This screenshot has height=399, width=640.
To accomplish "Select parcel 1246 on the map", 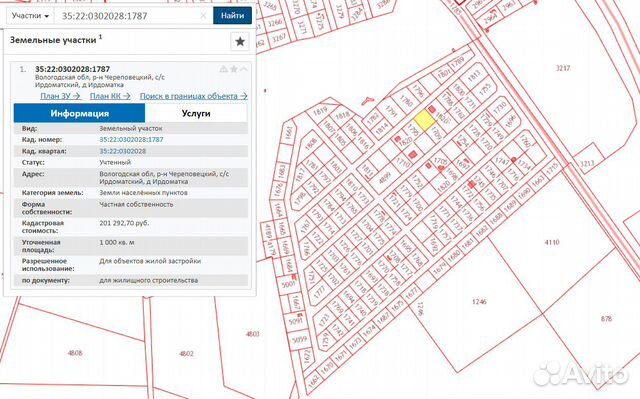I will 479,302.
